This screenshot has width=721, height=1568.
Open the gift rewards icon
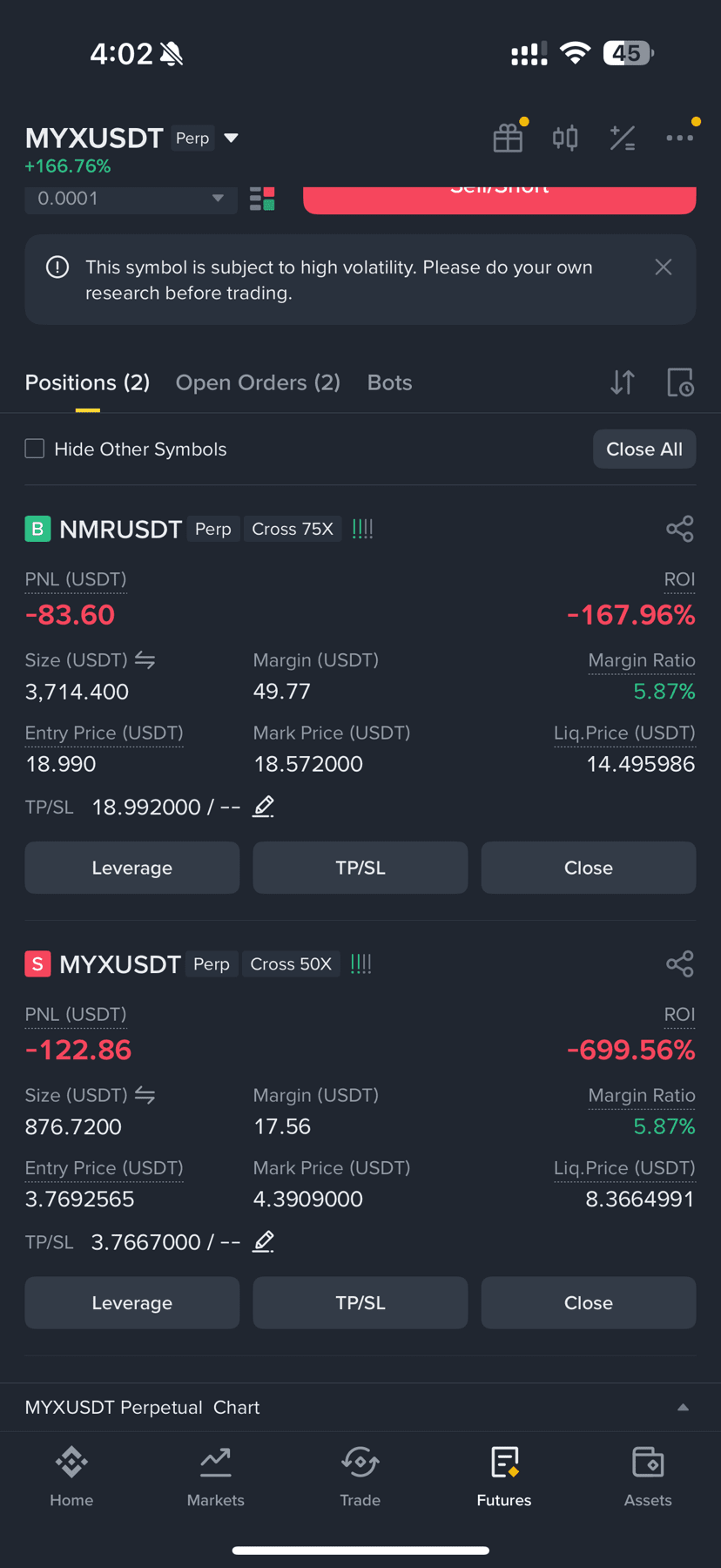[x=508, y=139]
